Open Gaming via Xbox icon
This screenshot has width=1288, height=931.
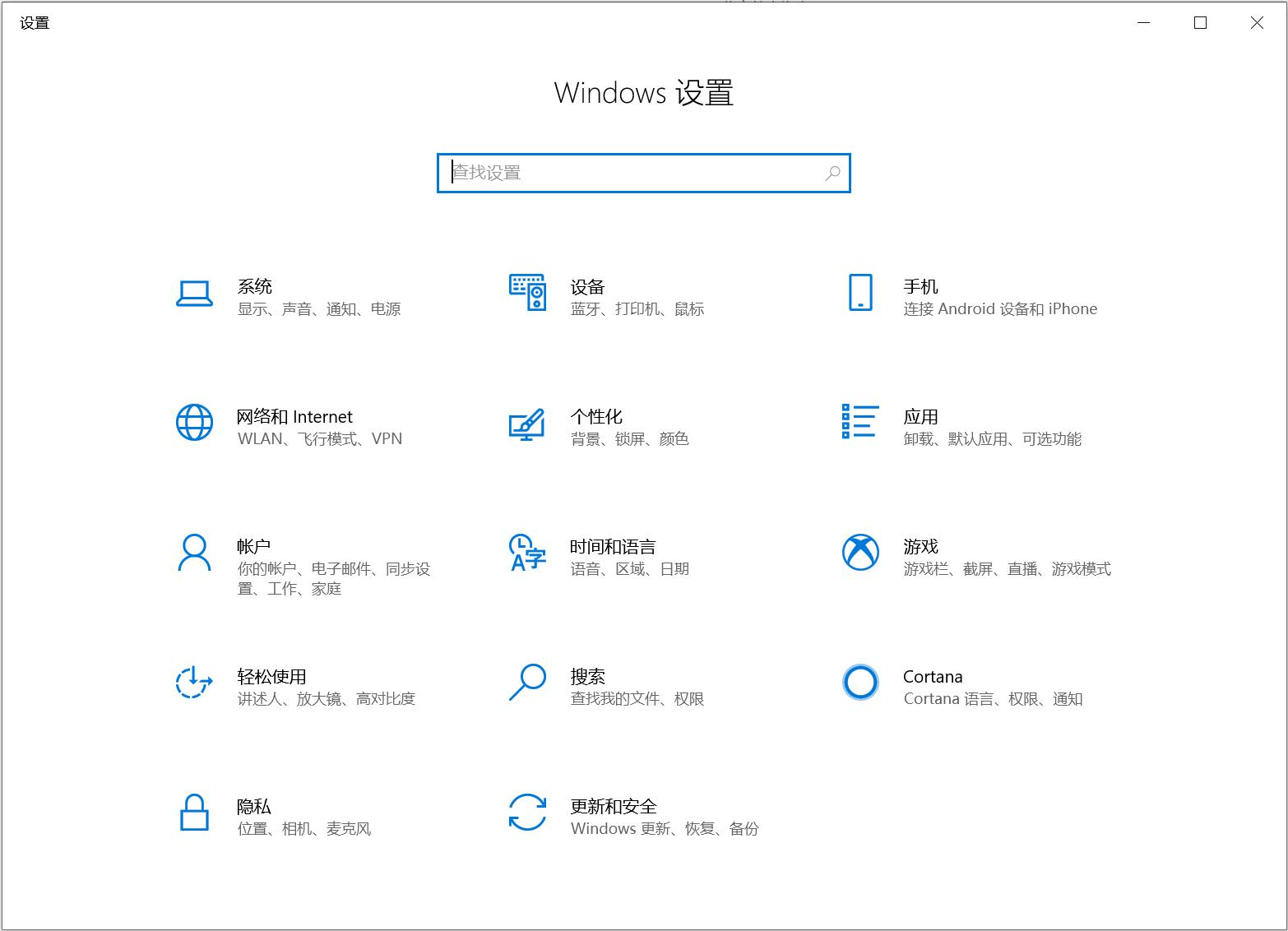tap(860, 553)
